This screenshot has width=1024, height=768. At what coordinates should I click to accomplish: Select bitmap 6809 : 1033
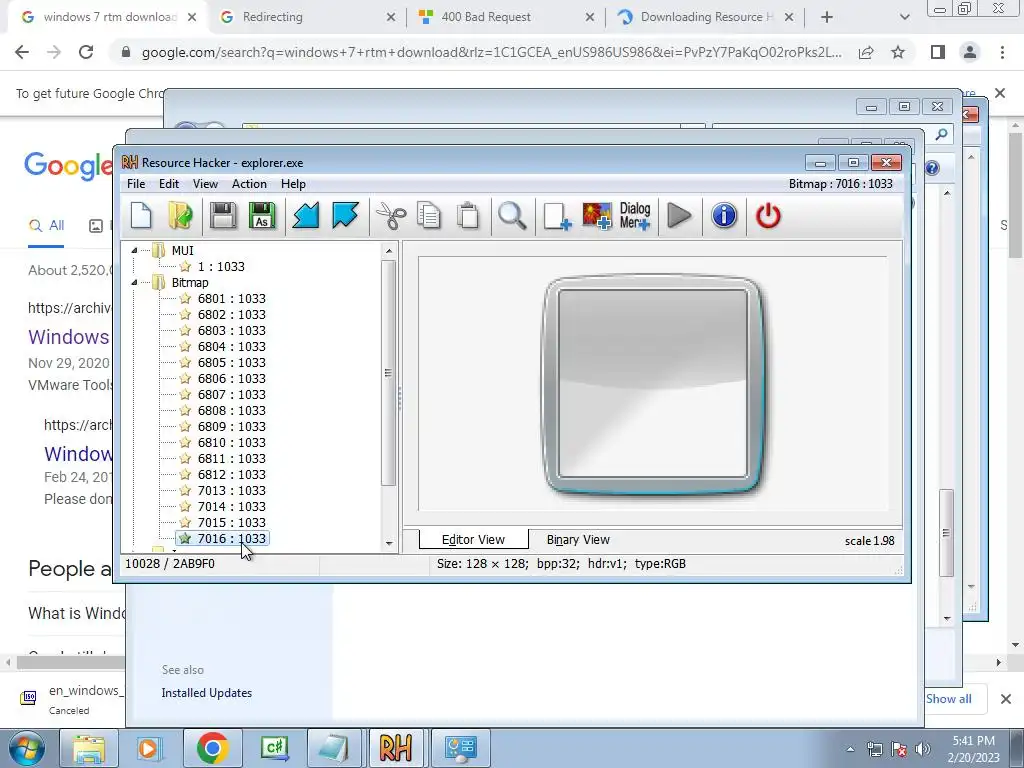[x=231, y=427]
